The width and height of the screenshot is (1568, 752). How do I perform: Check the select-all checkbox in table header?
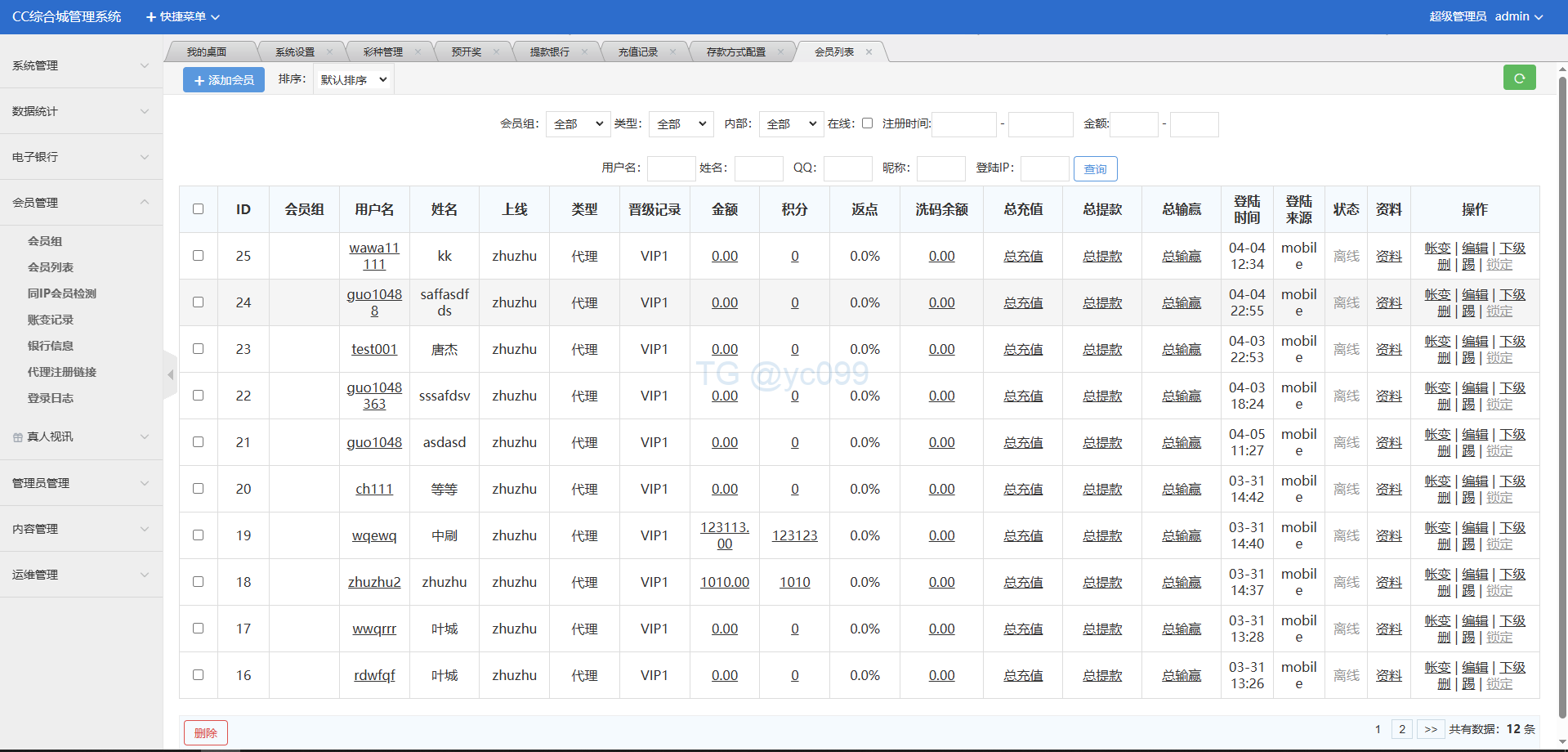point(198,209)
